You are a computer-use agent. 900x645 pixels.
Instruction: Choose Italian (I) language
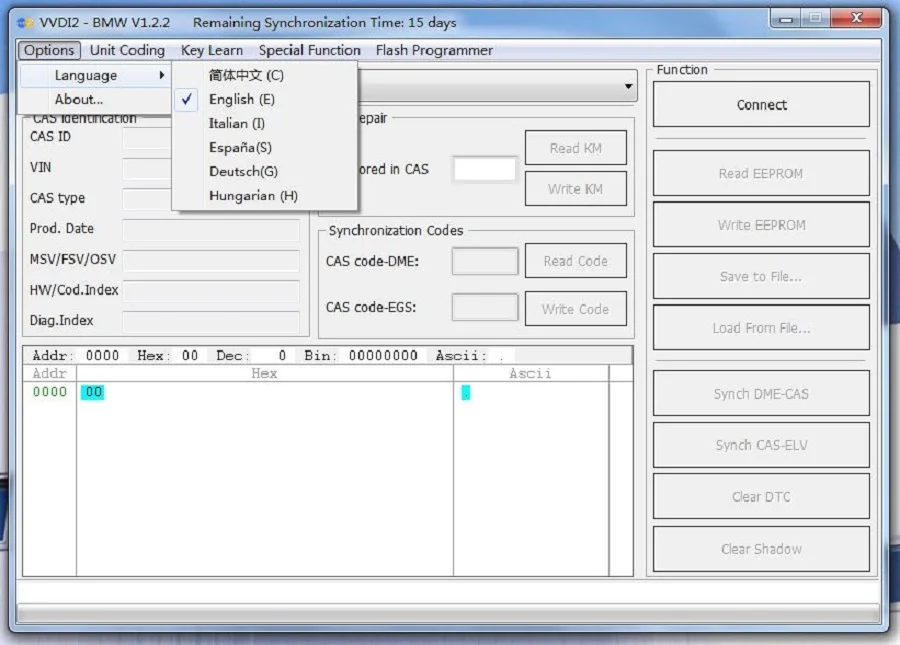265,123
